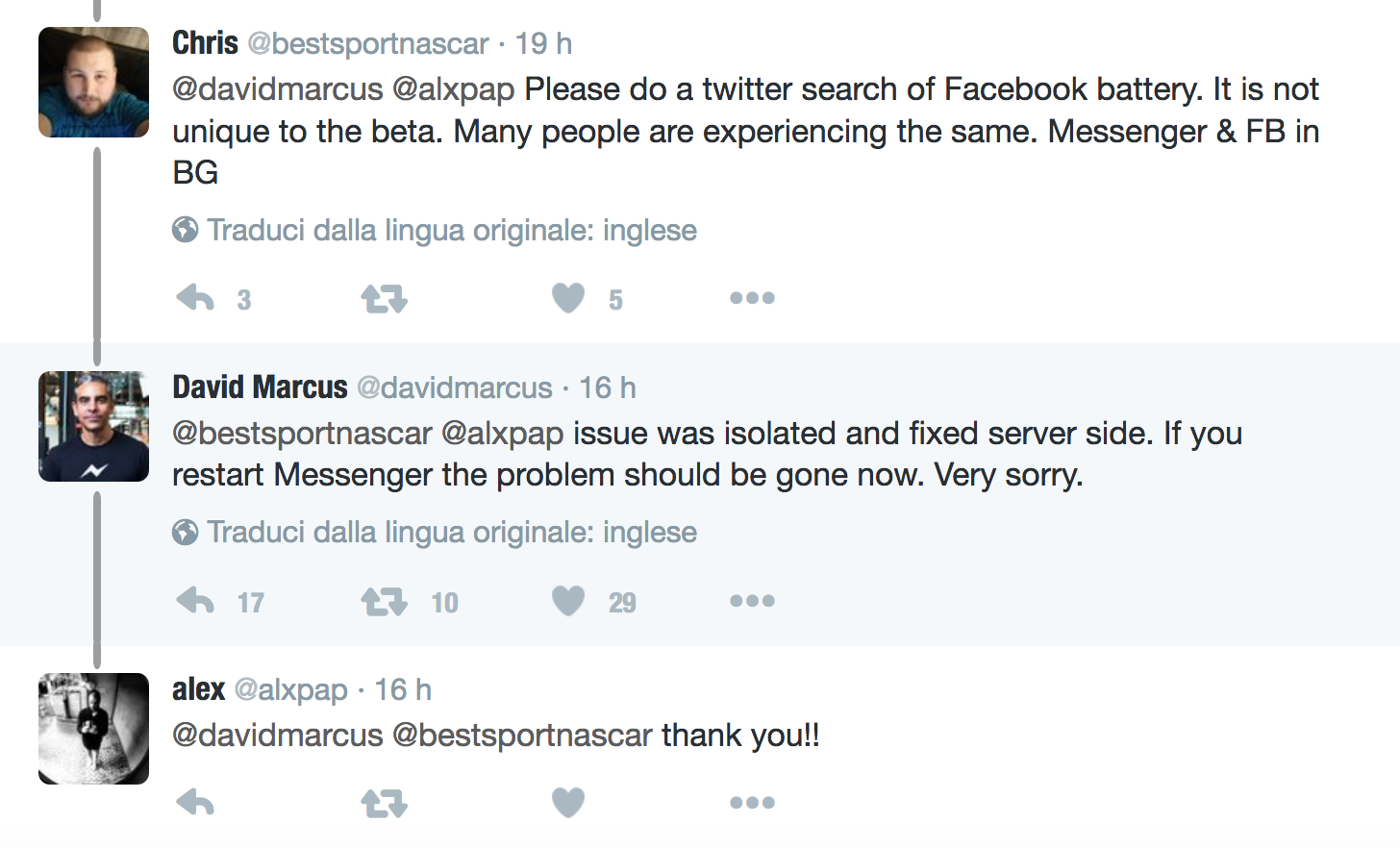This screenshot has width=1400, height=848.
Task: Click the retweet icon on David Marcus's tweet
Action: click(384, 600)
